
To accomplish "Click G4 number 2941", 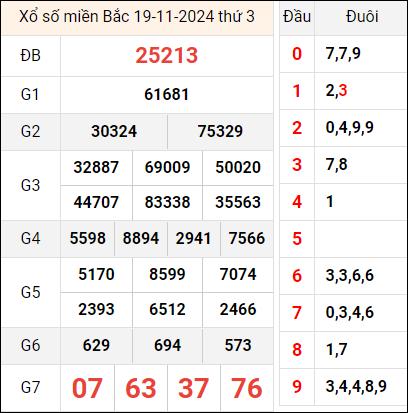I will pos(193,238).
